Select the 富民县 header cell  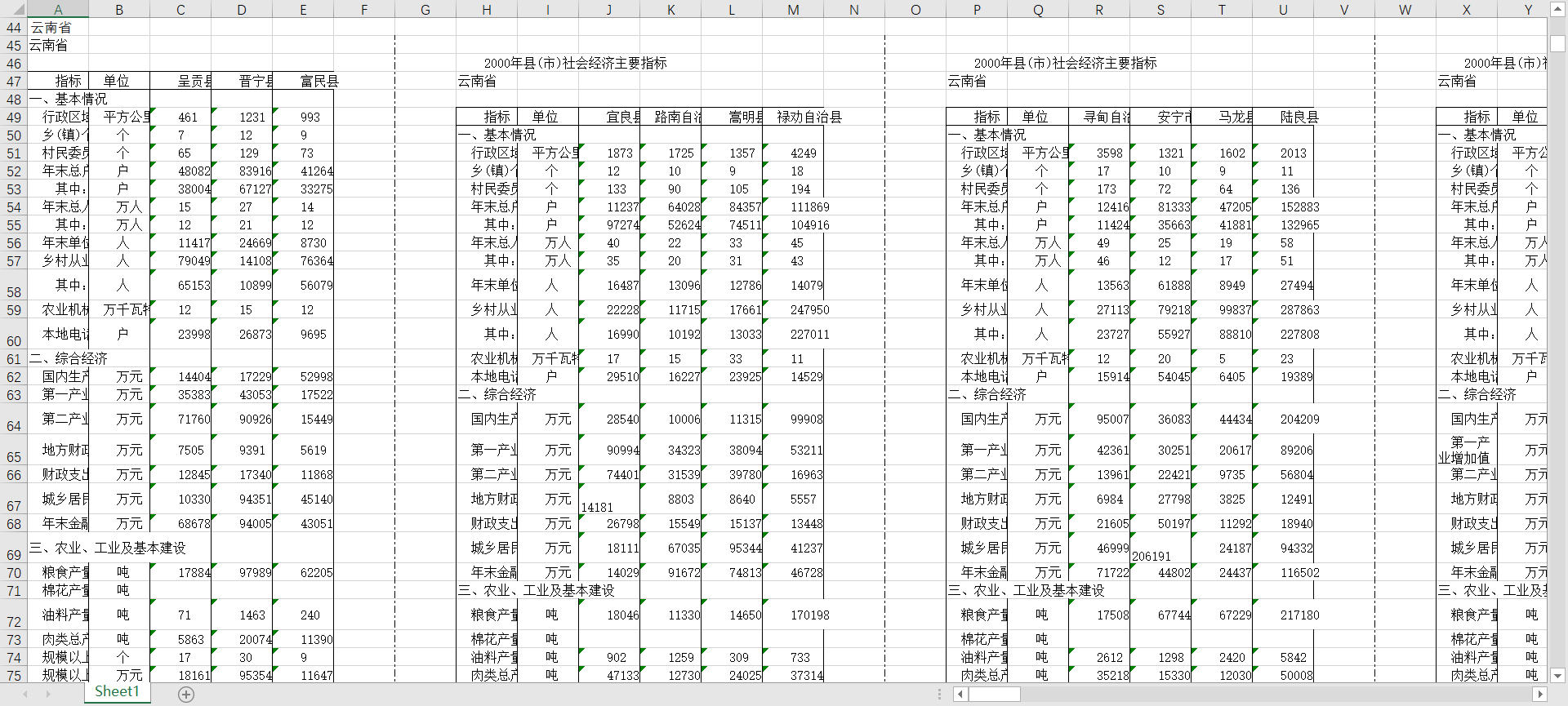[x=303, y=81]
